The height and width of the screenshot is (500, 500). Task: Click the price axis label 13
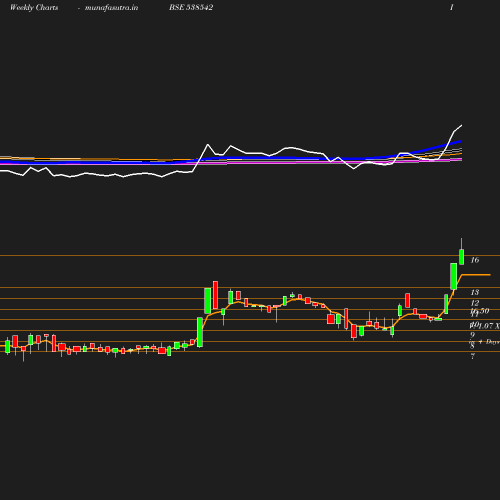(x=475, y=292)
